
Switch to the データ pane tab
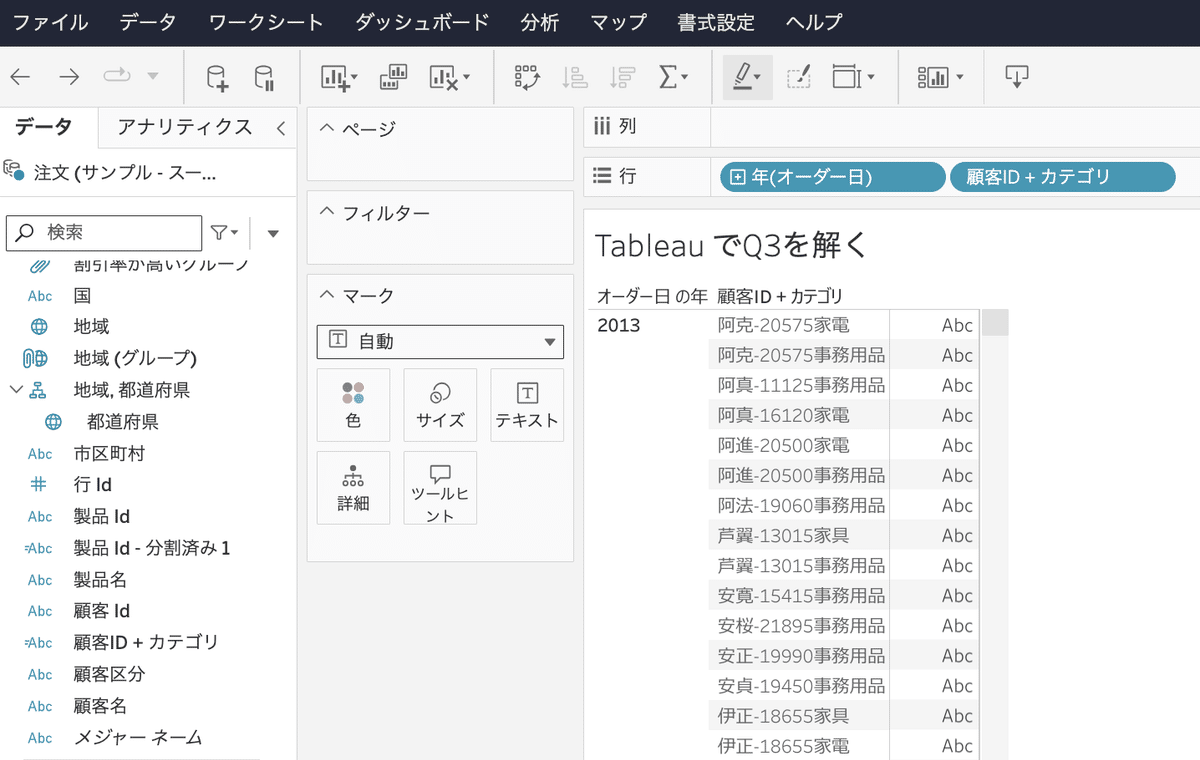(x=44, y=127)
